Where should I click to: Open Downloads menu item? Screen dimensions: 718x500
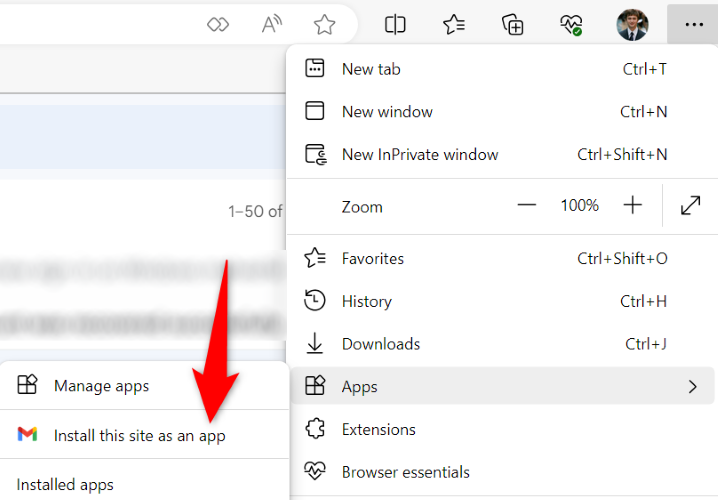point(502,344)
